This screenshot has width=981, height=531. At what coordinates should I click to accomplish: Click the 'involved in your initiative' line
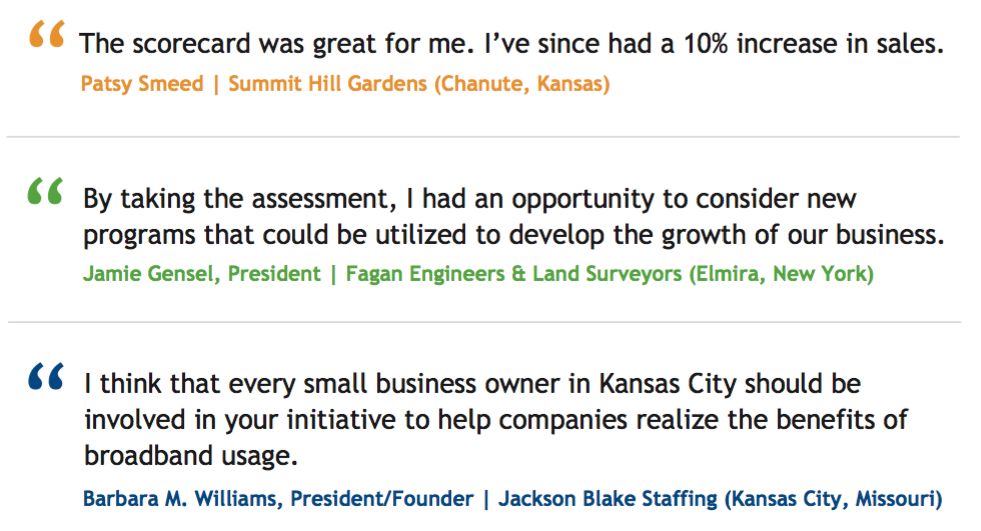point(496,420)
